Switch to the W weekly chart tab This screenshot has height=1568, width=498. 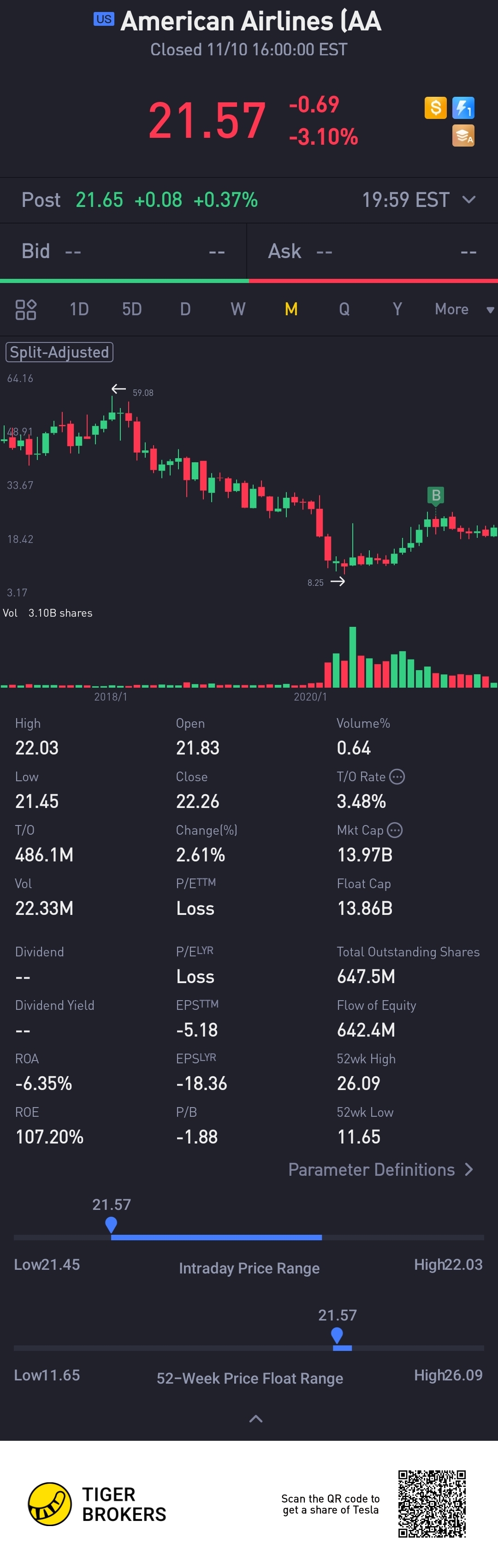(238, 309)
